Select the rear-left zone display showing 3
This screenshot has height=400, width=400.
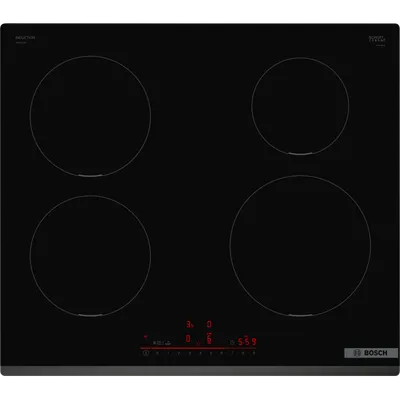190,324
